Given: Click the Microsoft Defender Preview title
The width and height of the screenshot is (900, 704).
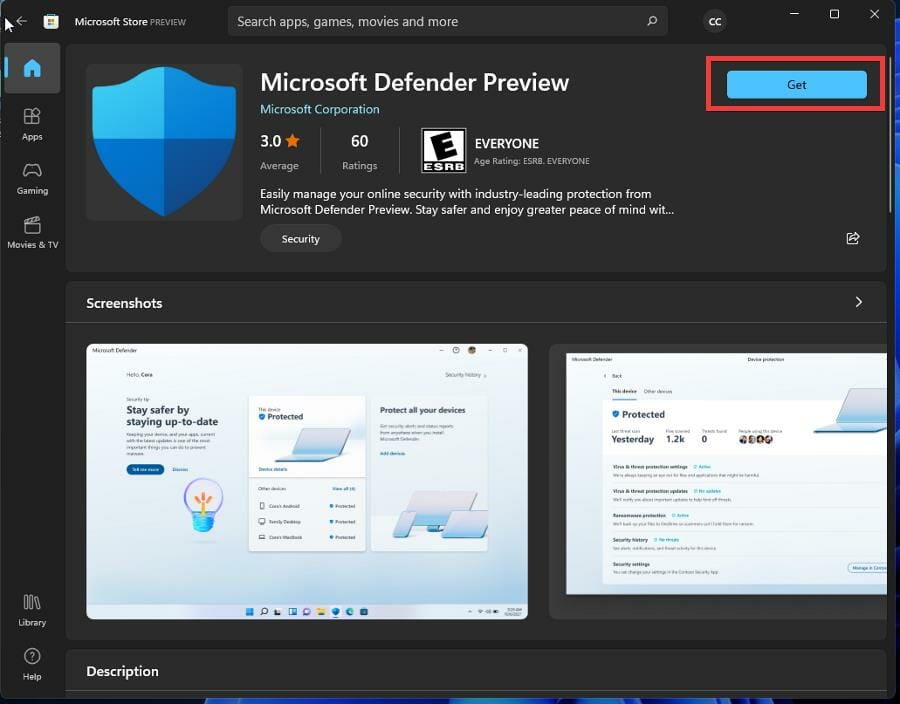Looking at the screenshot, I should (x=414, y=83).
